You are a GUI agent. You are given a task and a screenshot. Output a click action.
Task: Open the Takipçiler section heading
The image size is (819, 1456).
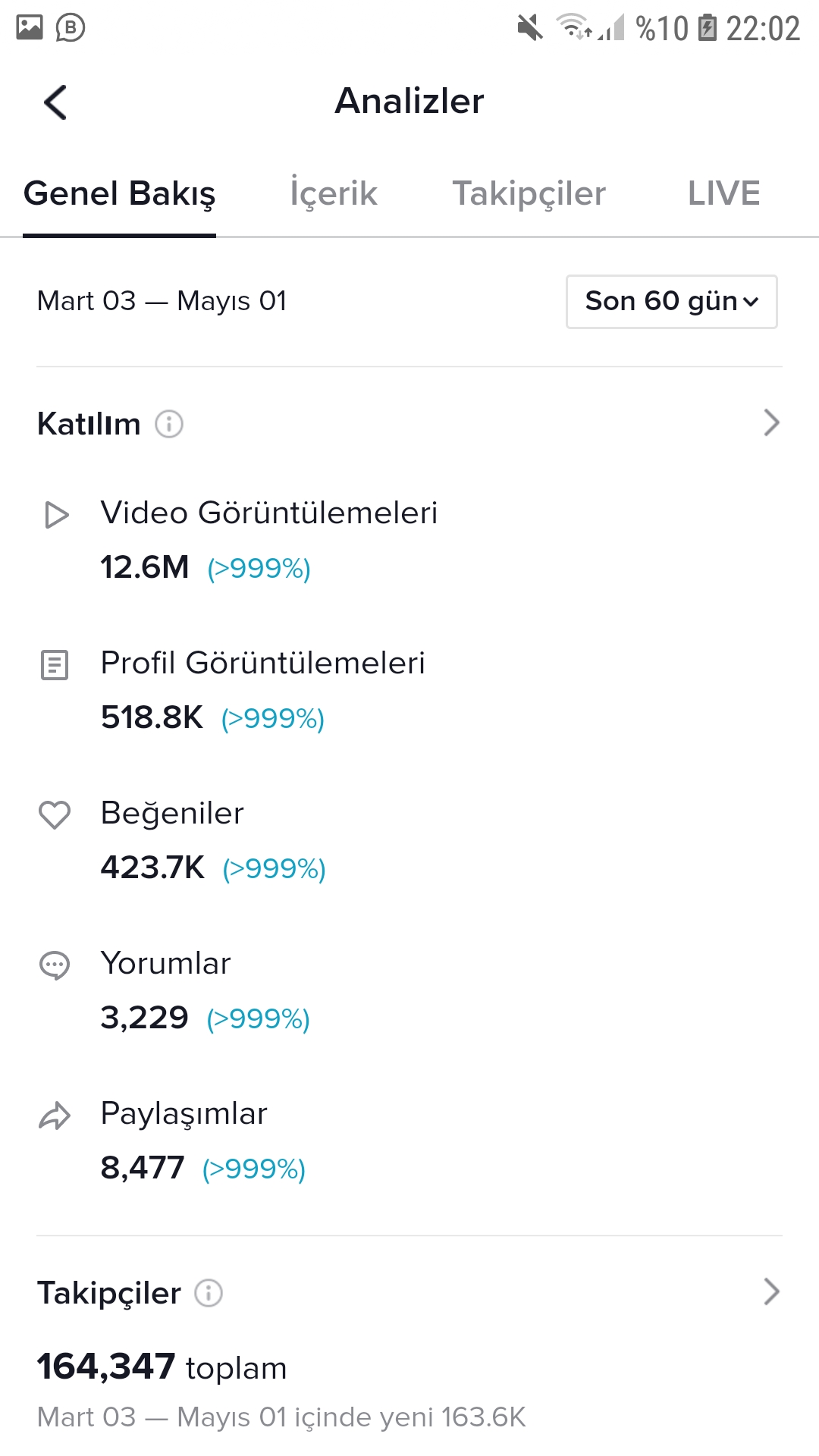tap(109, 1293)
